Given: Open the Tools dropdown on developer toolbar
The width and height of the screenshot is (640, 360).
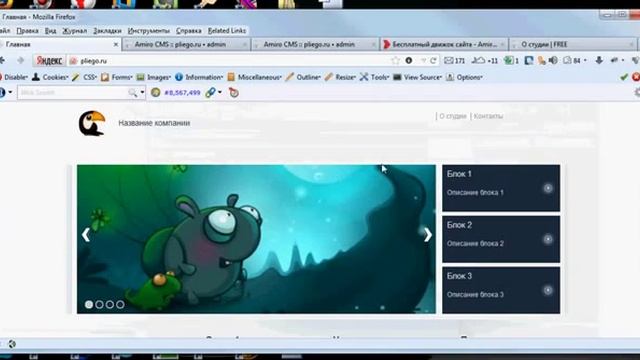Looking at the screenshot, I should point(375,77).
